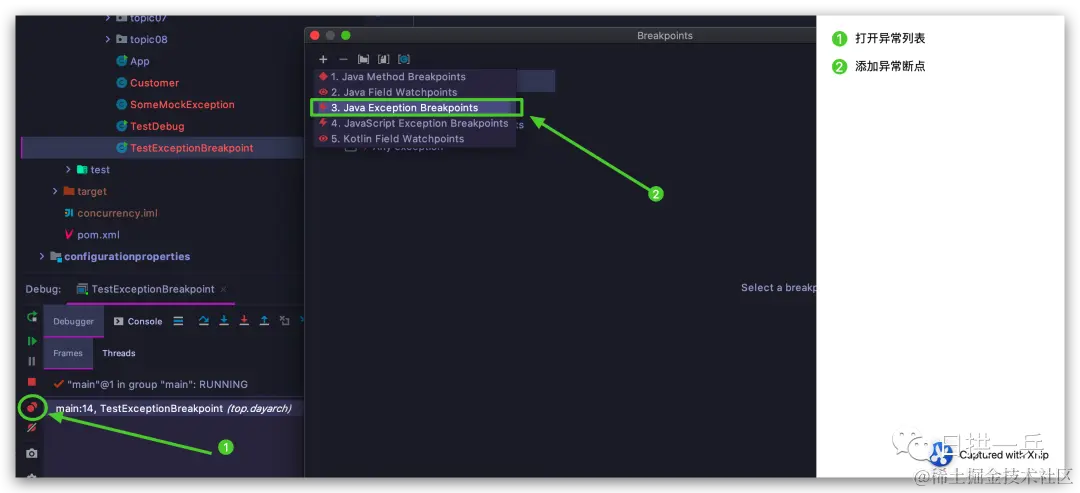
Task: Close the TestExceptionBreakpoint debug tab
Action: (x=223, y=289)
